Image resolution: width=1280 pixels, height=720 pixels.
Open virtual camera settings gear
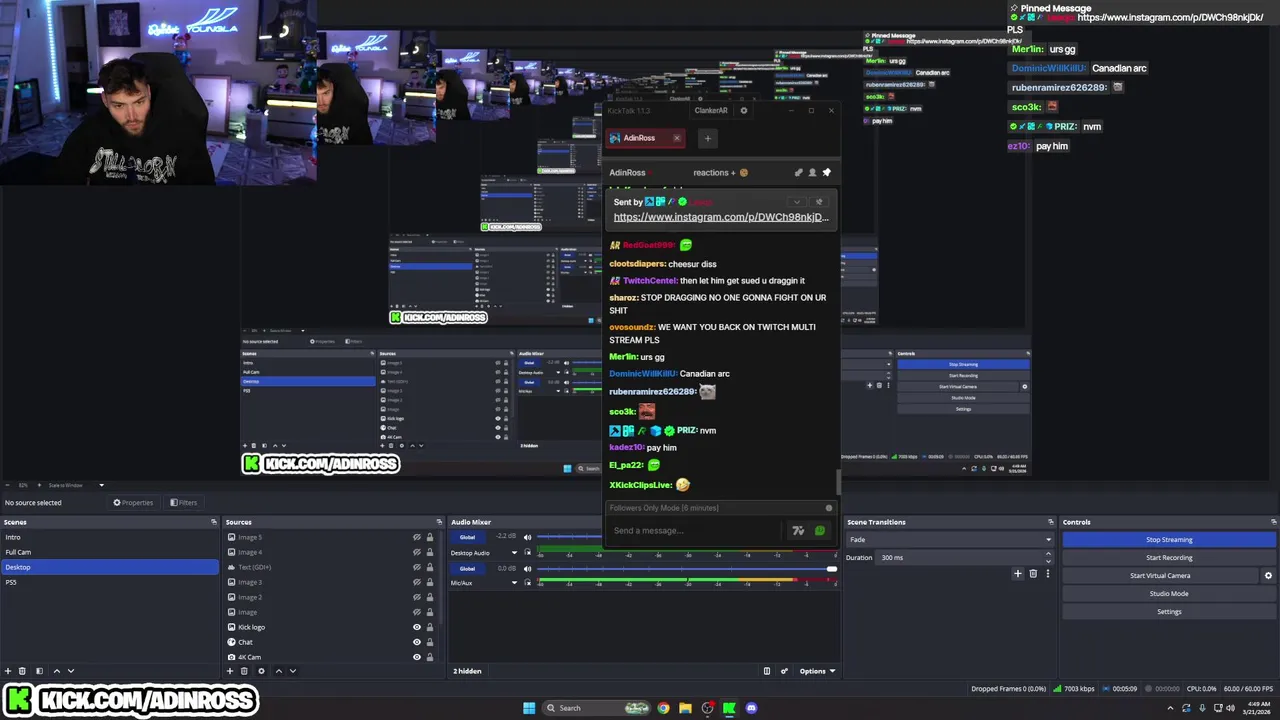1268,576
